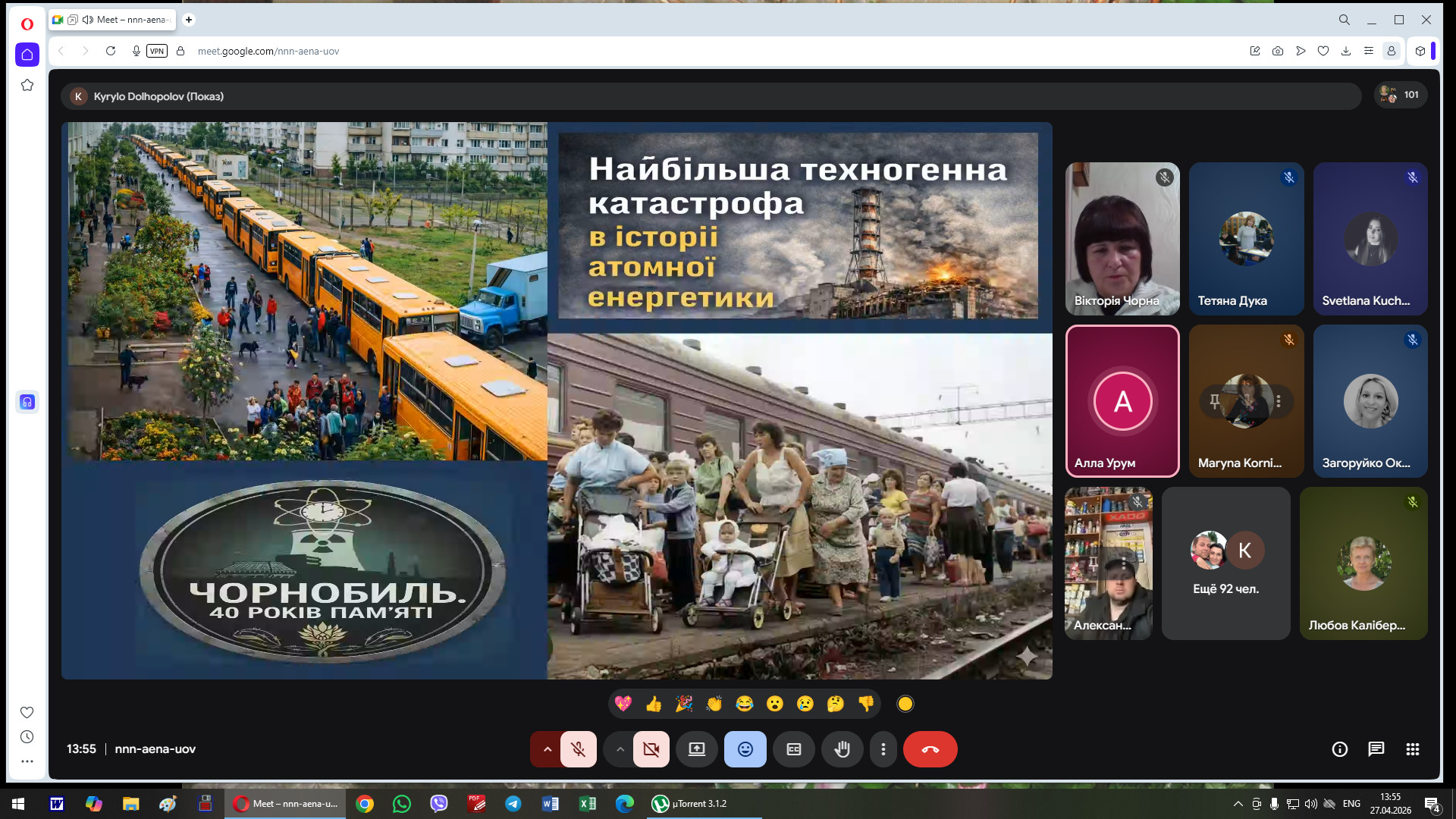Viewport: 1456px width, 819px height.
Task: Open the present screen button
Action: [x=696, y=749]
